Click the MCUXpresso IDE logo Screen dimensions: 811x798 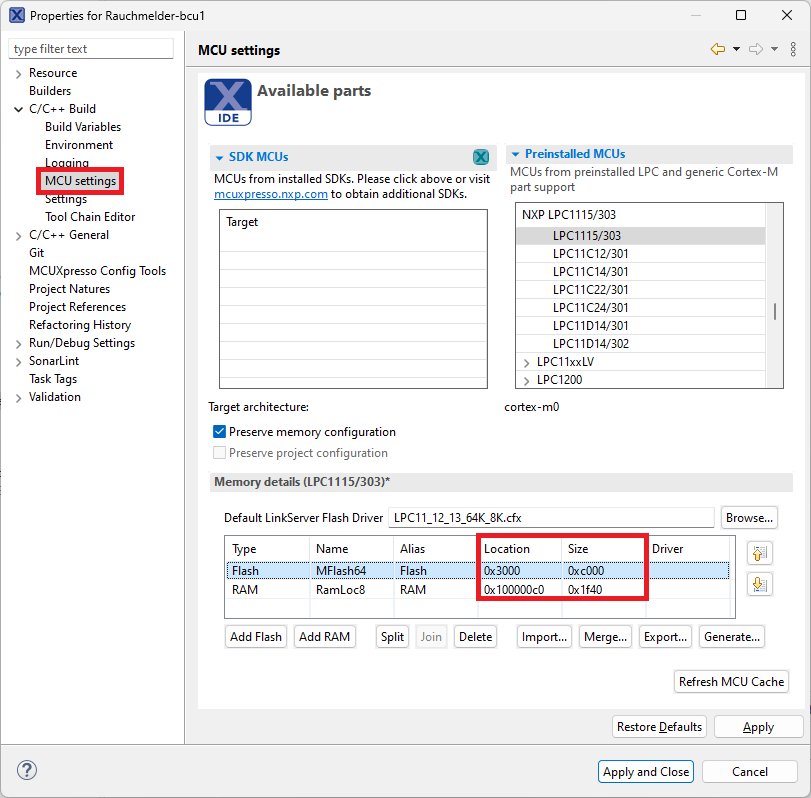coord(227,102)
